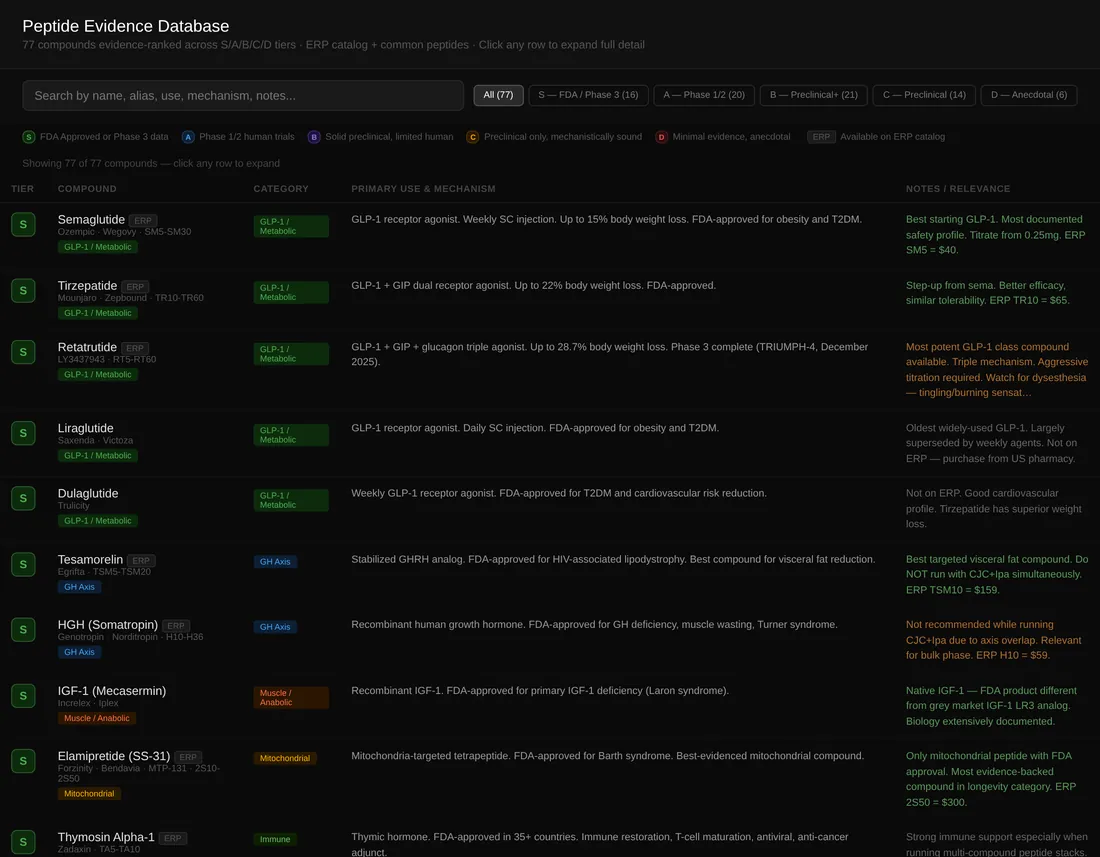Filter by D — Anecdotal (6)
This screenshot has height=857, width=1100.
1028,95
